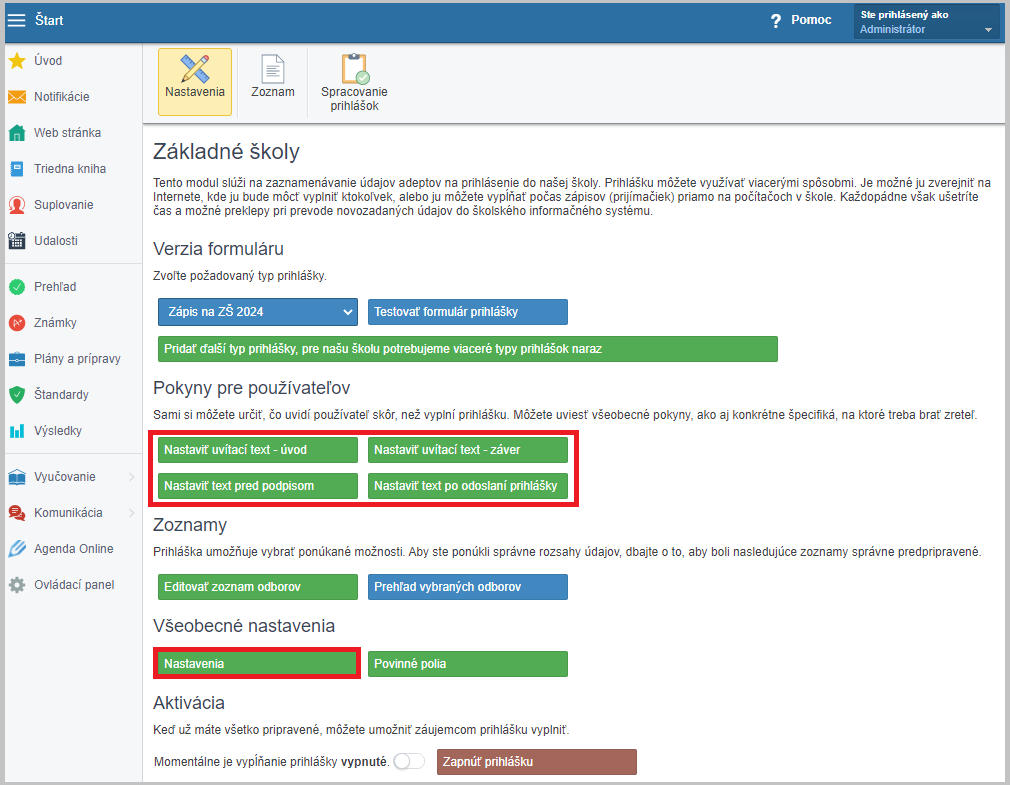The width and height of the screenshot is (1010, 785).
Task: Click the Štandardy shield icon
Action: [x=17, y=395]
